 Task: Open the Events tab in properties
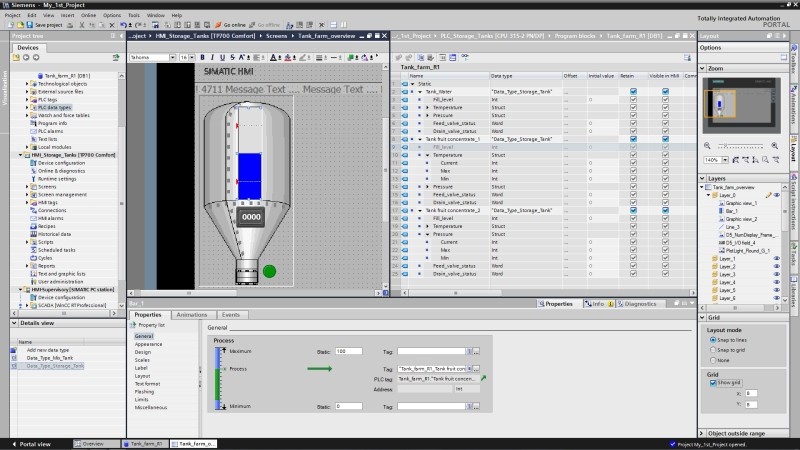(231, 315)
